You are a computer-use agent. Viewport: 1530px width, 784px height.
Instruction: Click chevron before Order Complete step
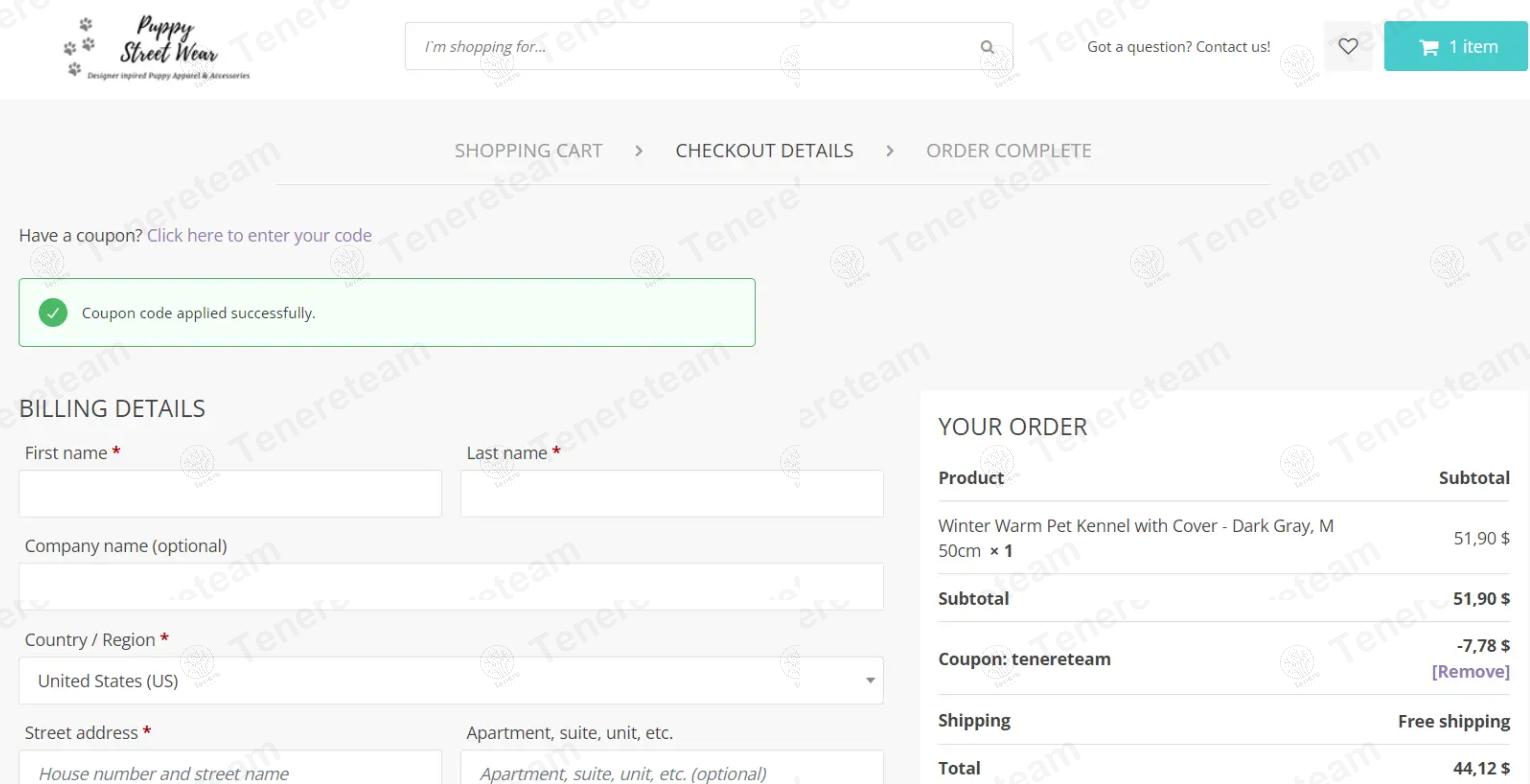[x=890, y=151]
